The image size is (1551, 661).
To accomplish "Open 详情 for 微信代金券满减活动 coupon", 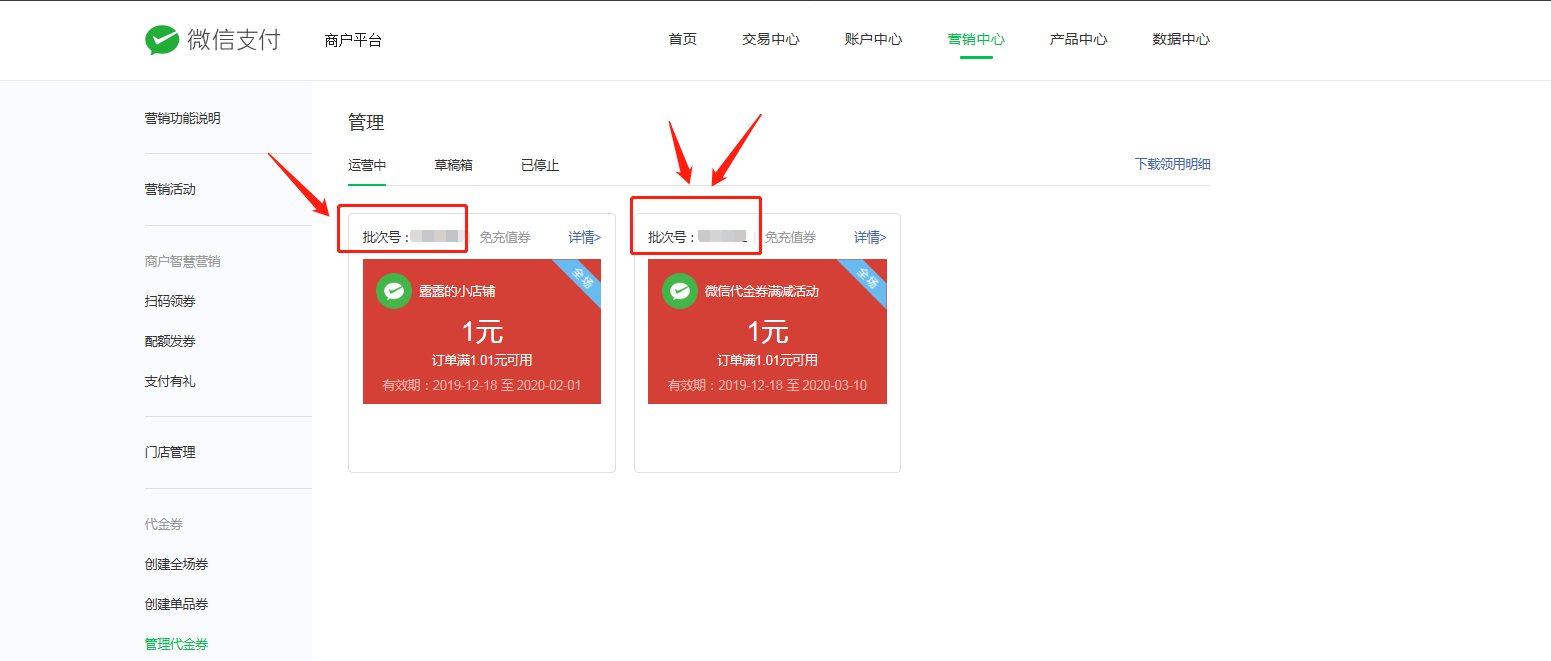I will pyautogui.click(x=870, y=237).
